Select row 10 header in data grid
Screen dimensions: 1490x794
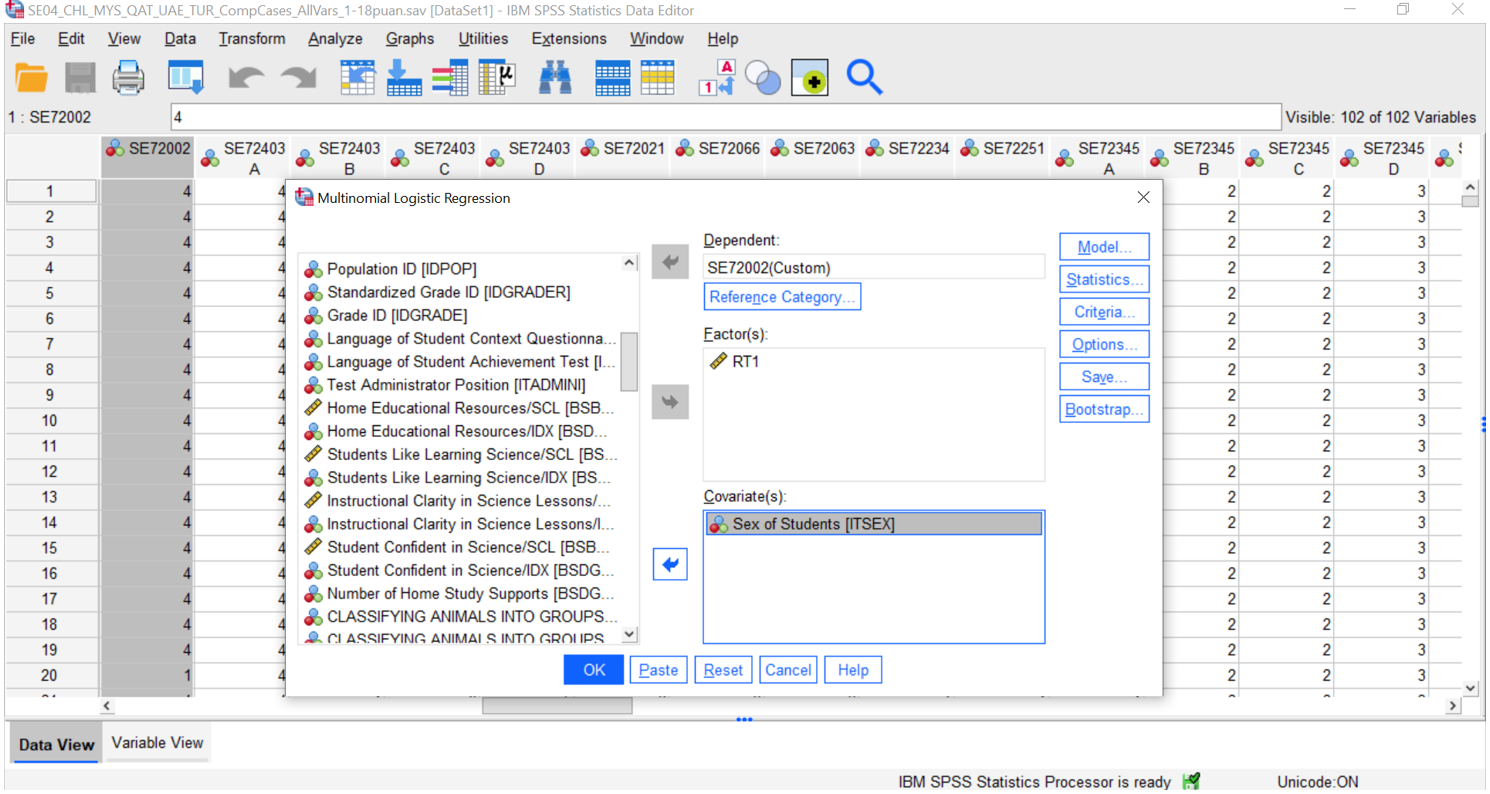[x=50, y=421]
